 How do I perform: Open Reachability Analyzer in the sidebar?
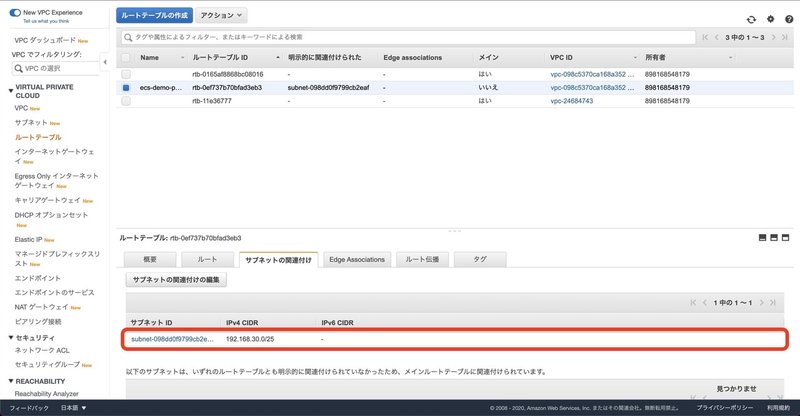[46, 394]
